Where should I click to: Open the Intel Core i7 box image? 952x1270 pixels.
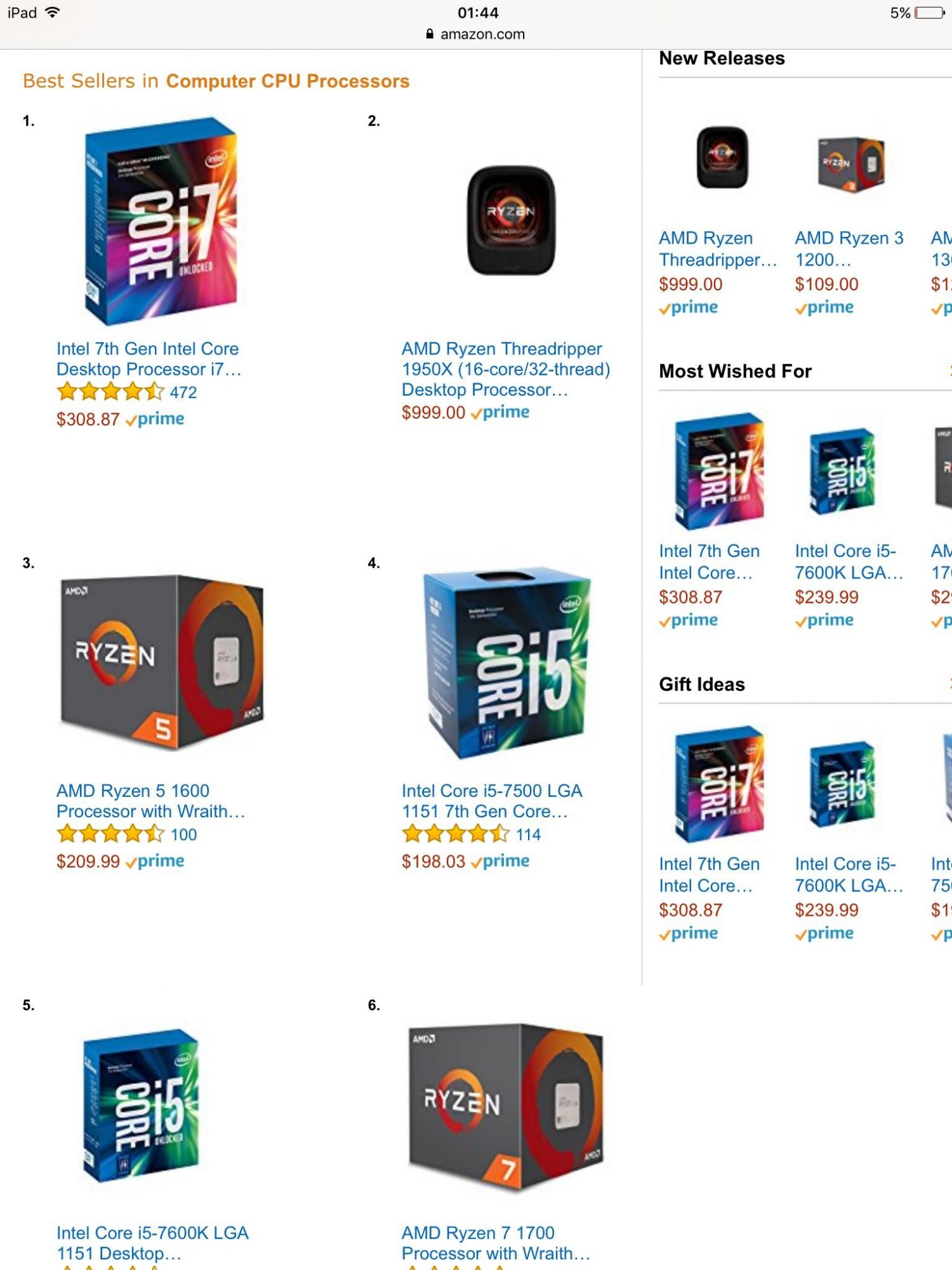161,220
